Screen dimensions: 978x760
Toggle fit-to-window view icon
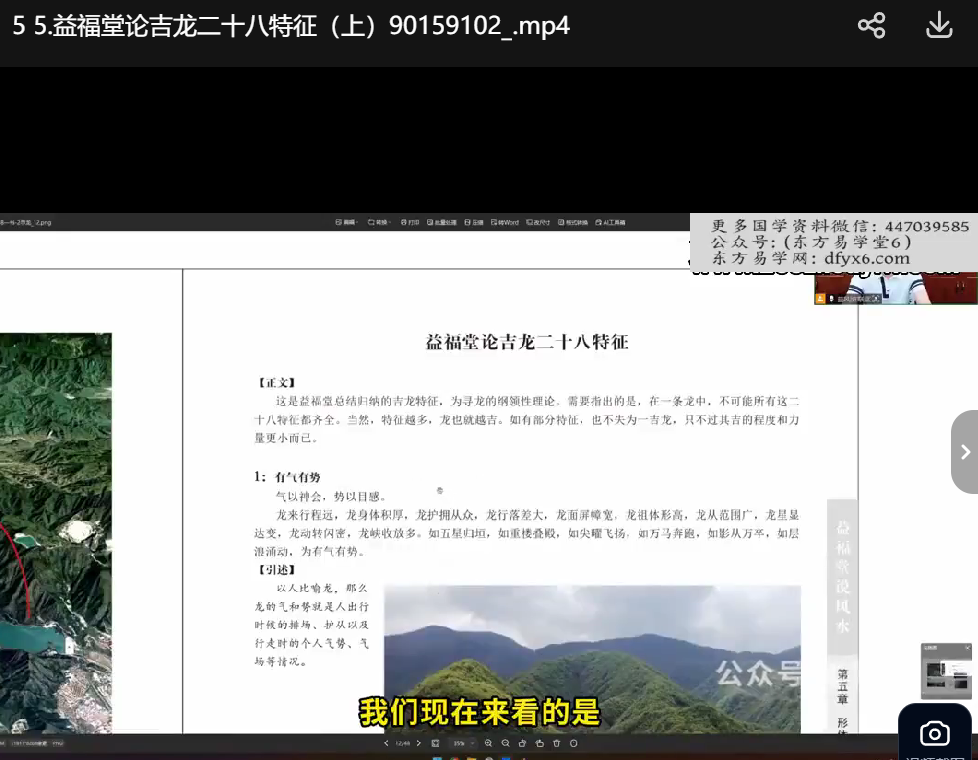pyautogui.click(x=435, y=744)
